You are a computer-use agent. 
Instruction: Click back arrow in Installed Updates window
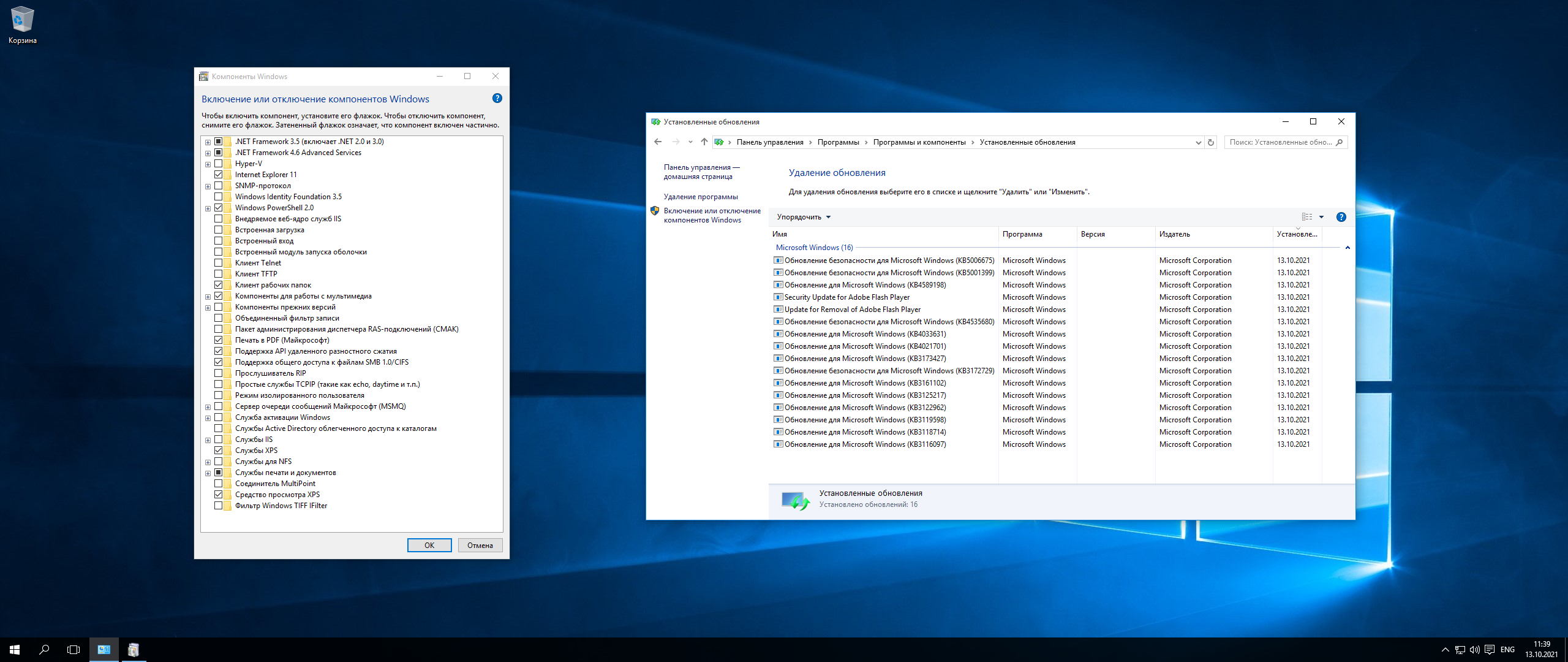pos(658,142)
